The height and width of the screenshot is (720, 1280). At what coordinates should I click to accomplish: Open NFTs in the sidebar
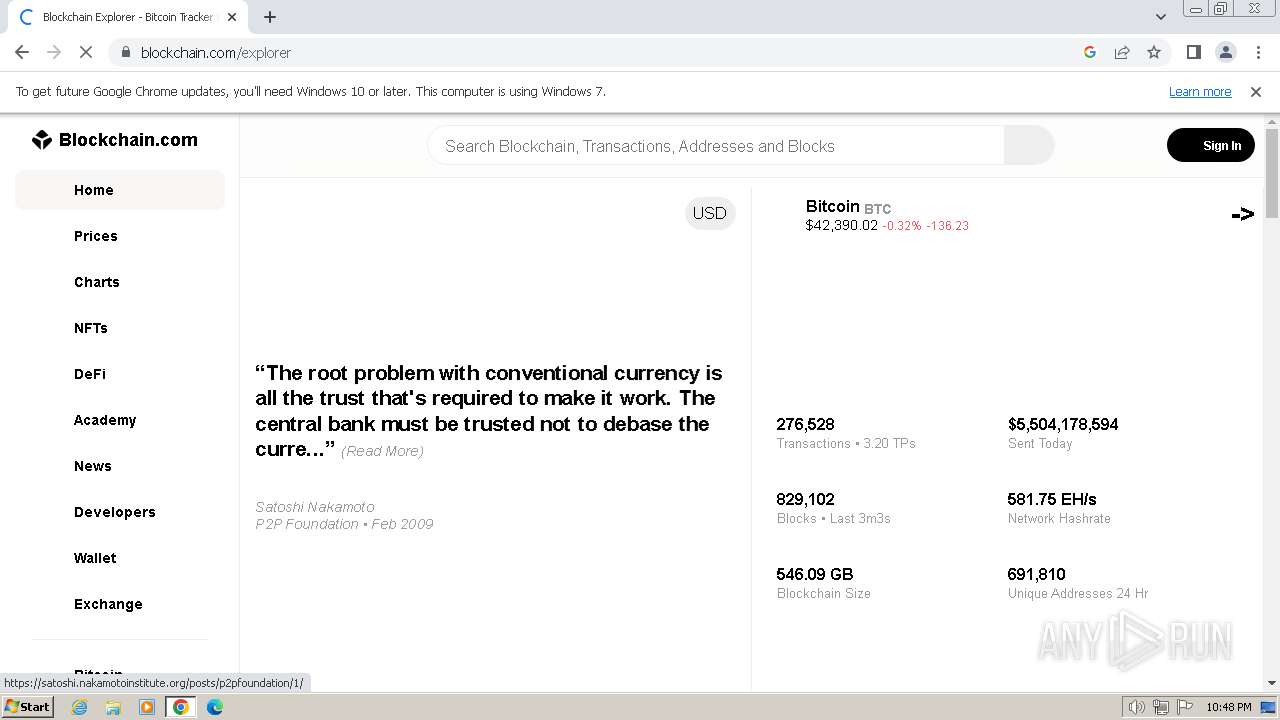(x=91, y=328)
